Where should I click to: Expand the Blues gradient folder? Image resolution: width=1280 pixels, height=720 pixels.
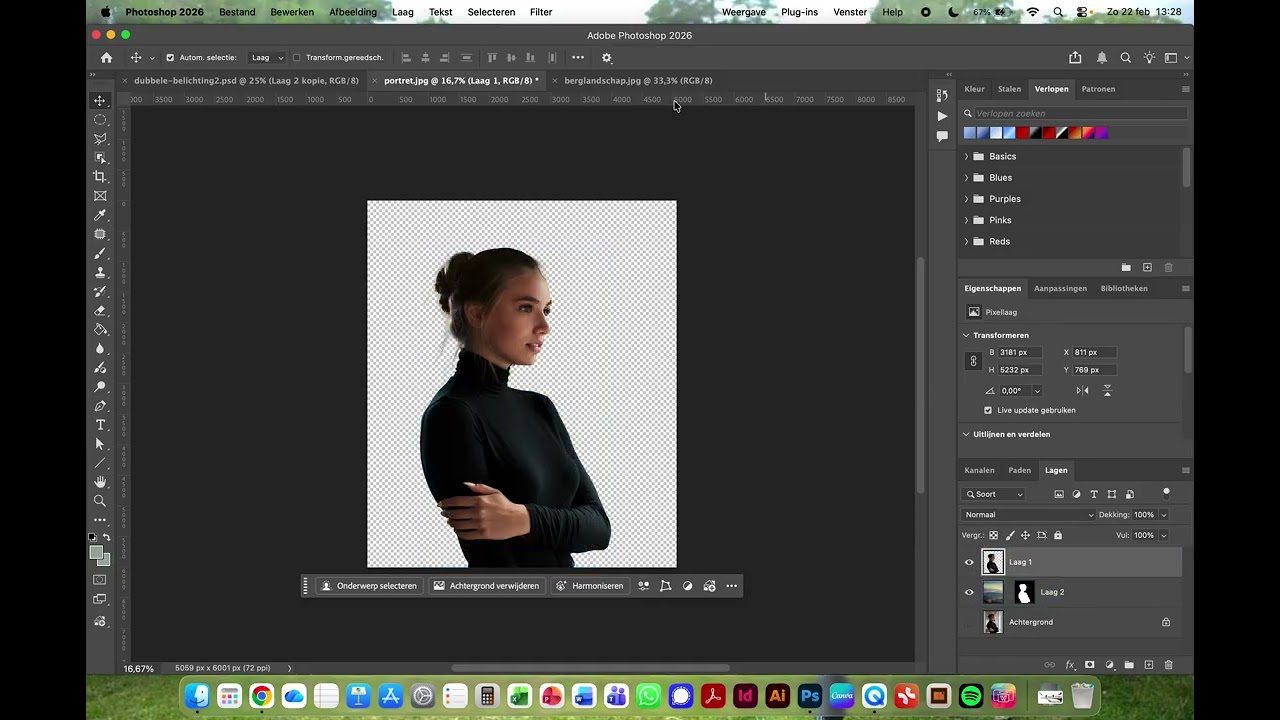pos(966,178)
